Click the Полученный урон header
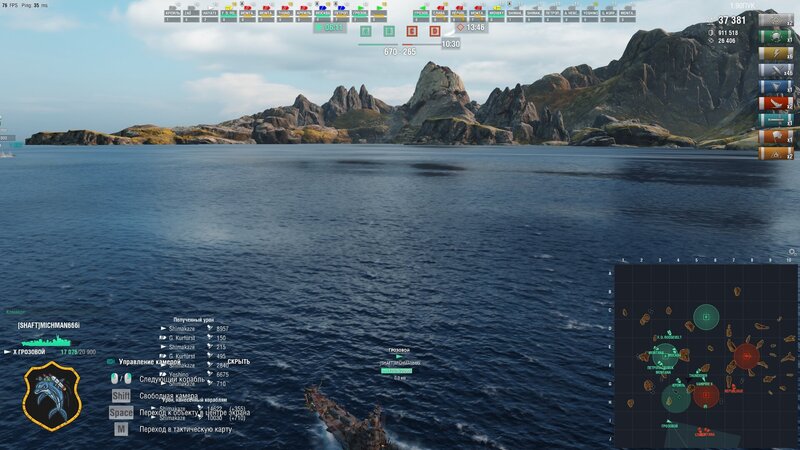800x450 pixels. click(193, 320)
